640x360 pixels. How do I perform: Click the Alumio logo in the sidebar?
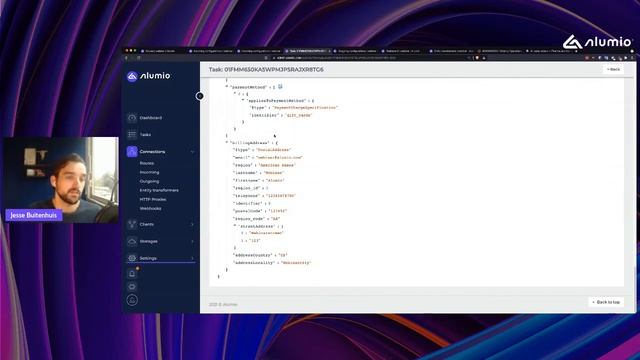pos(149,76)
